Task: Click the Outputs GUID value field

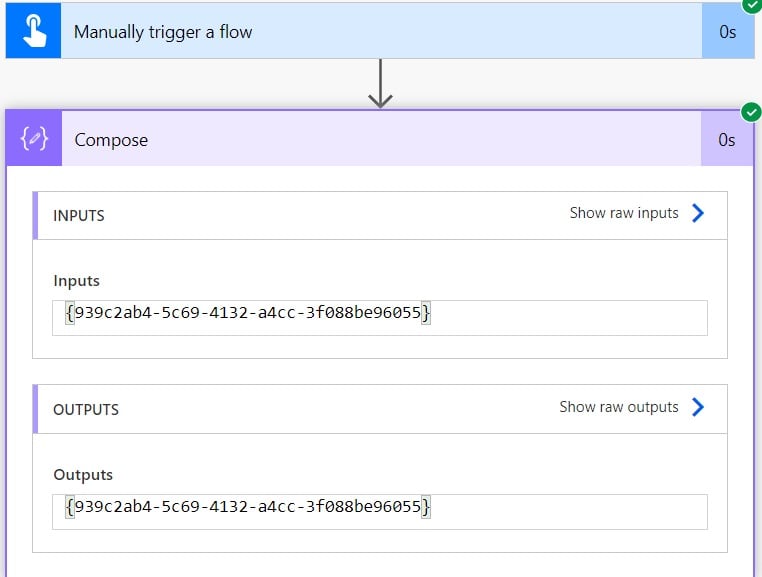Action: click(x=380, y=512)
